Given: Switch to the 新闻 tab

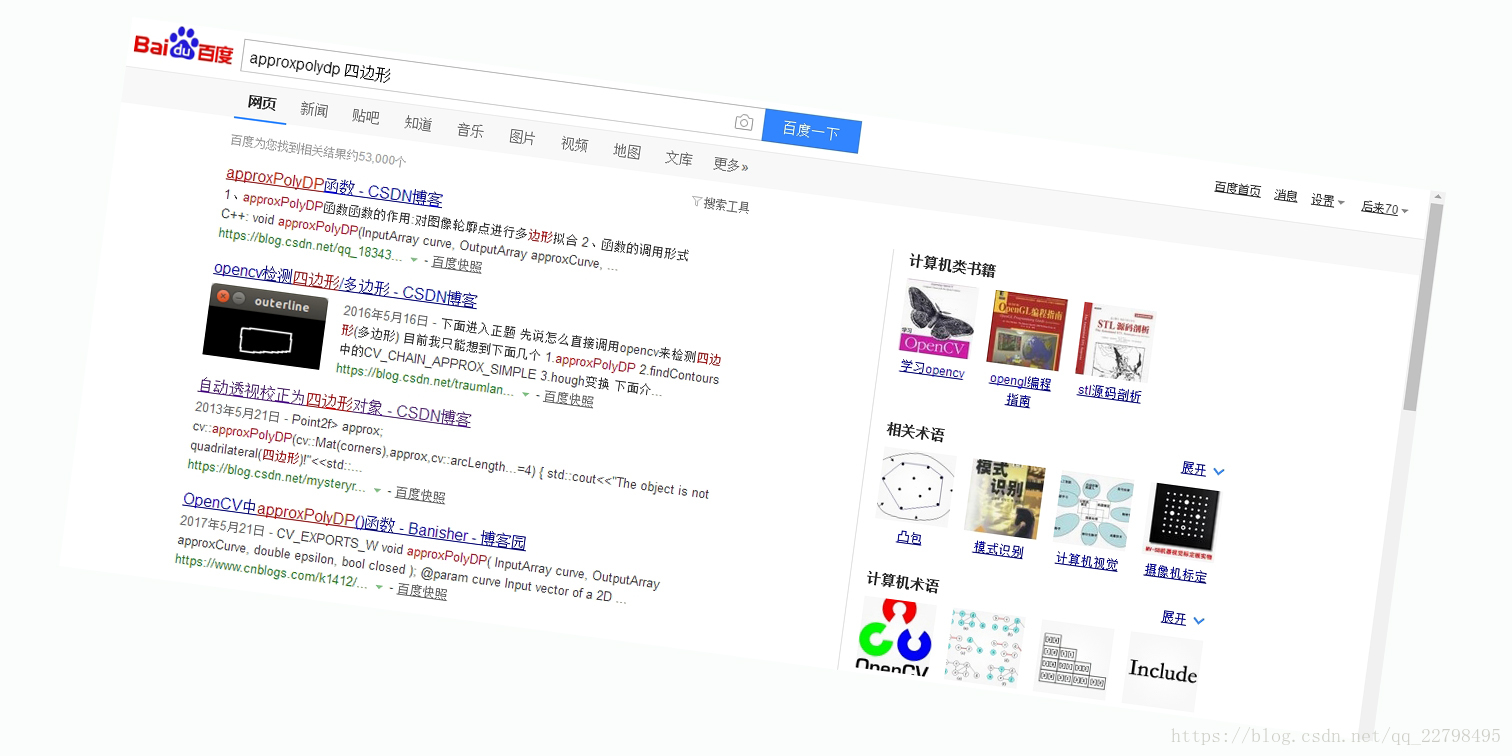Looking at the screenshot, I should tap(314, 110).
